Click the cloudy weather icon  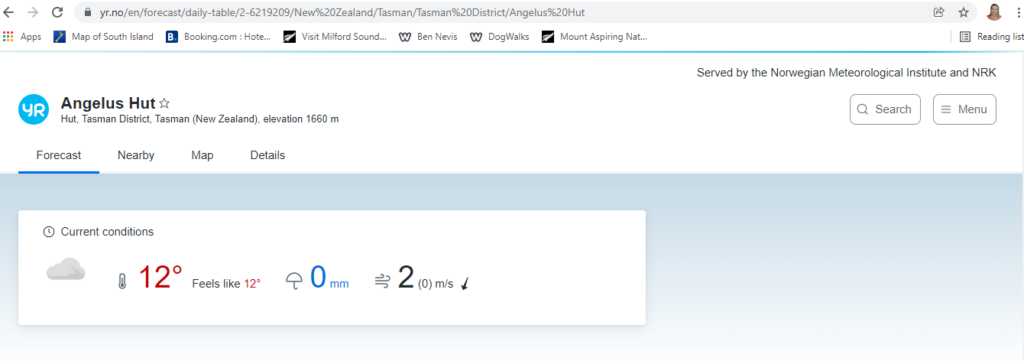coord(66,269)
